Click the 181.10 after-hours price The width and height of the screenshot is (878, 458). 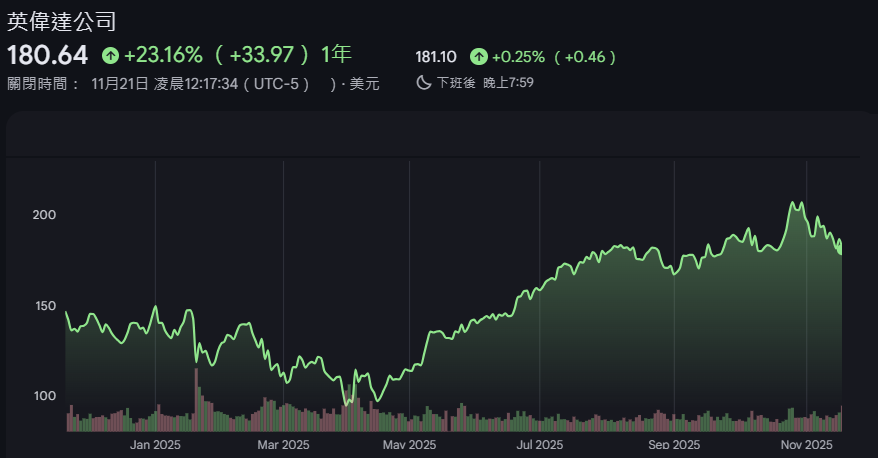tap(436, 57)
